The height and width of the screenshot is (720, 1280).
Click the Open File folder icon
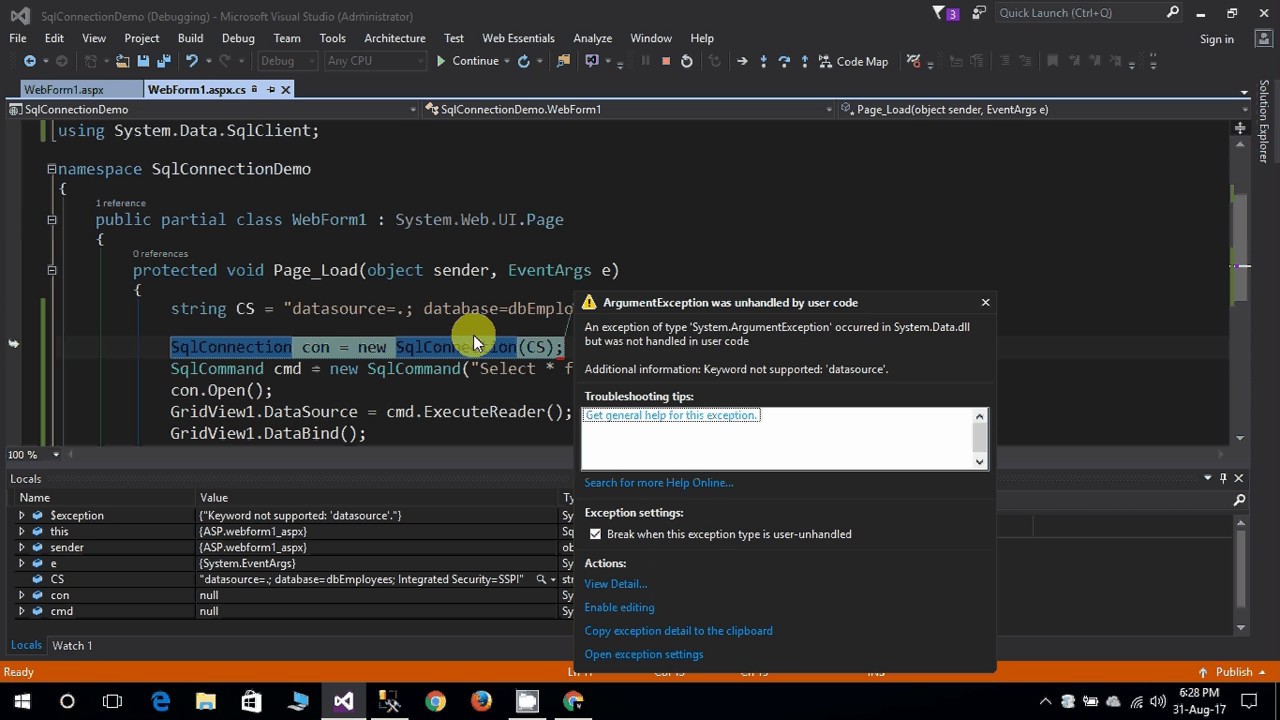122,61
